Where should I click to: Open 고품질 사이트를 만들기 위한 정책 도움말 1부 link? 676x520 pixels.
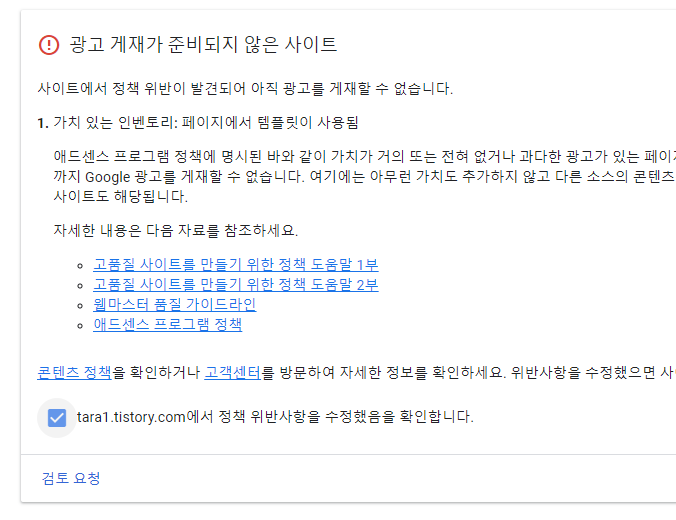[x=235, y=264]
